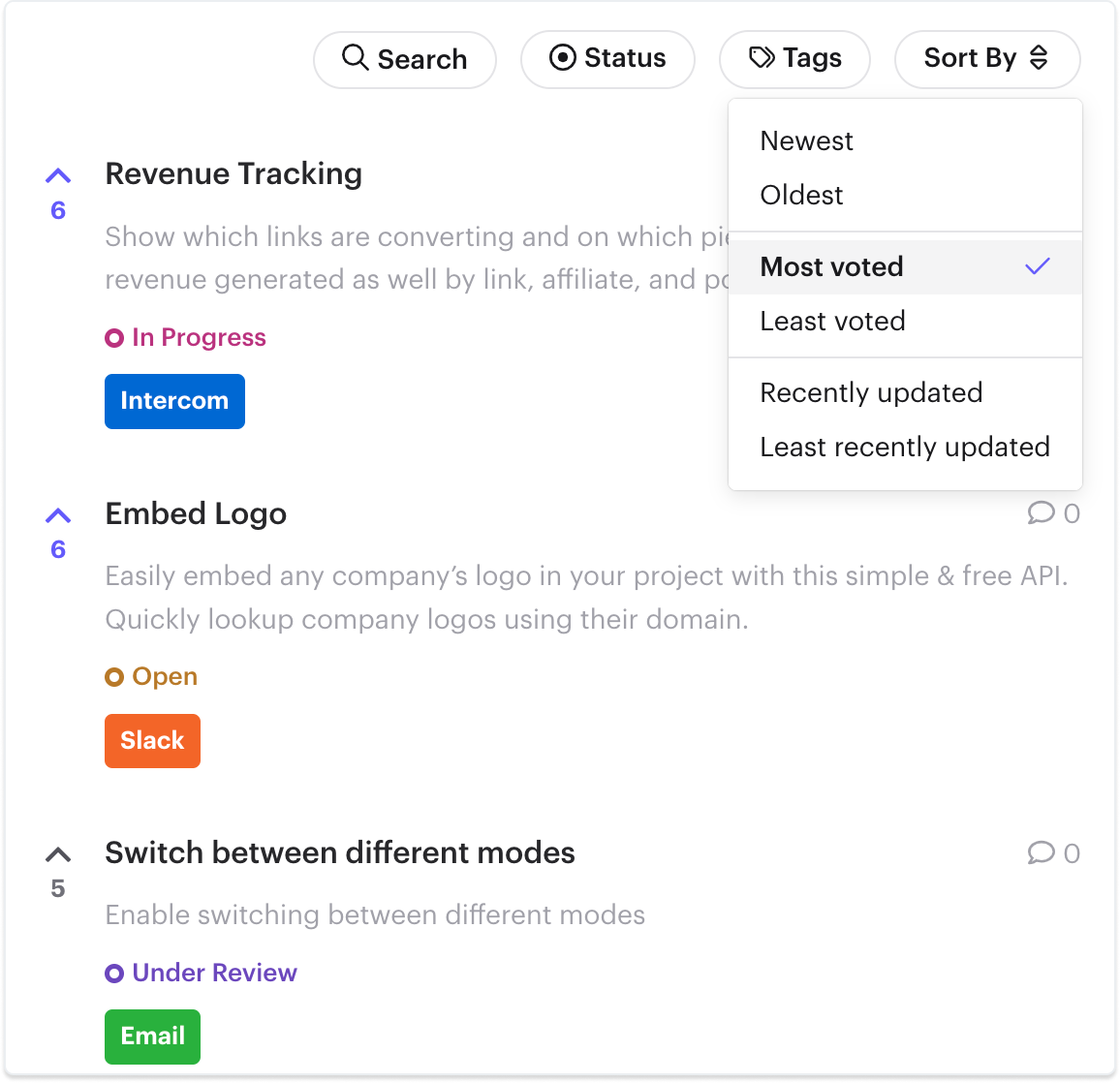Click the blue Intercom tag
1120x1083 pixels.
(x=174, y=401)
